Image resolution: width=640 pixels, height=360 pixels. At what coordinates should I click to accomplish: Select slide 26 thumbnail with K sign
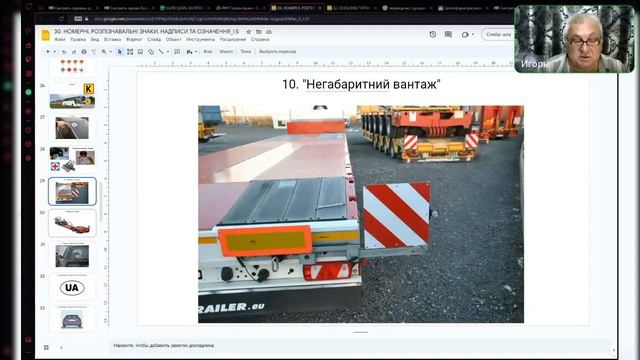click(x=72, y=96)
